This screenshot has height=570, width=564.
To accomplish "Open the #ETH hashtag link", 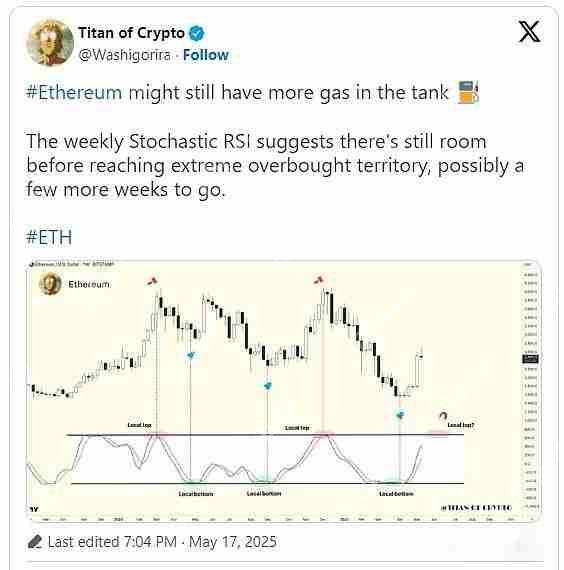I will click(49, 237).
